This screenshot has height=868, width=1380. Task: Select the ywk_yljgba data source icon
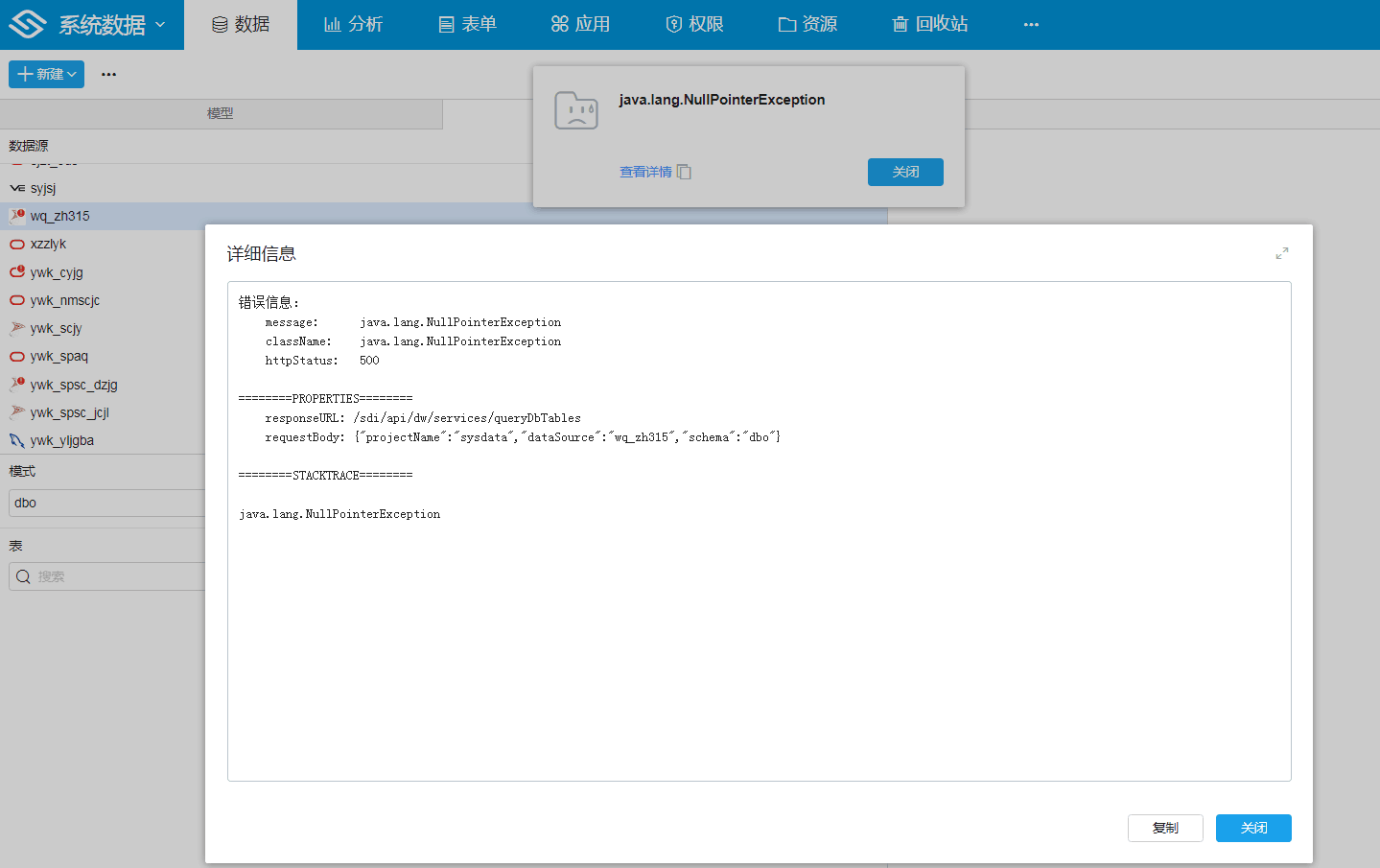tap(17, 440)
